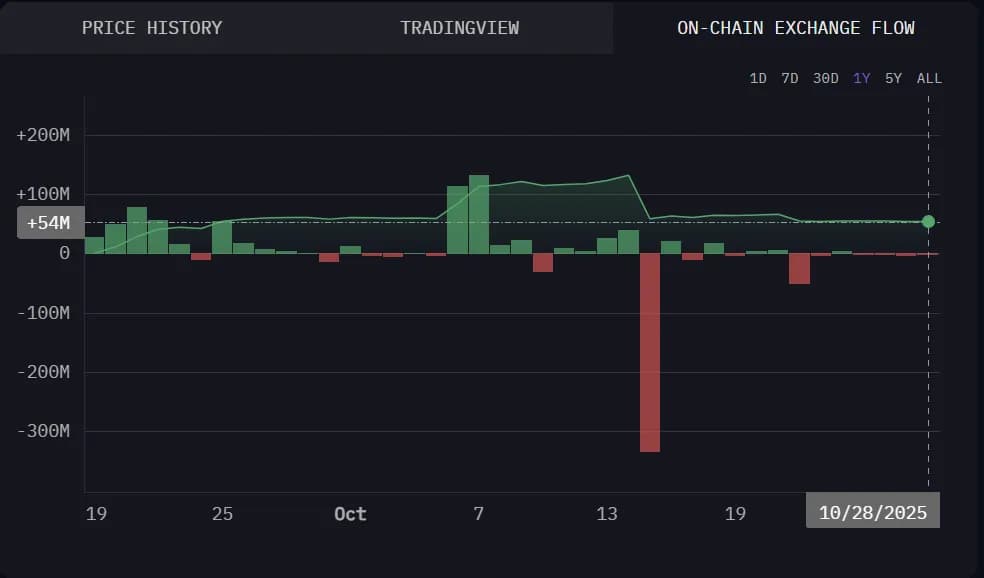This screenshot has height=578, width=984.
Task: Click the +54M value label
Action: click(x=48, y=223)
